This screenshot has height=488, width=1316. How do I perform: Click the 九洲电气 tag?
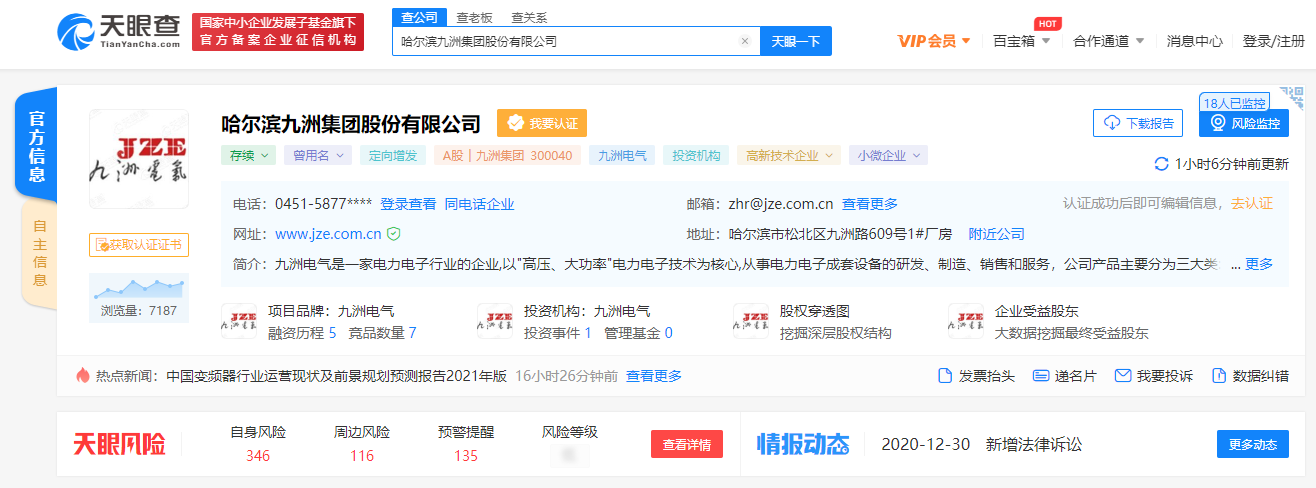[x=623, y=155]
